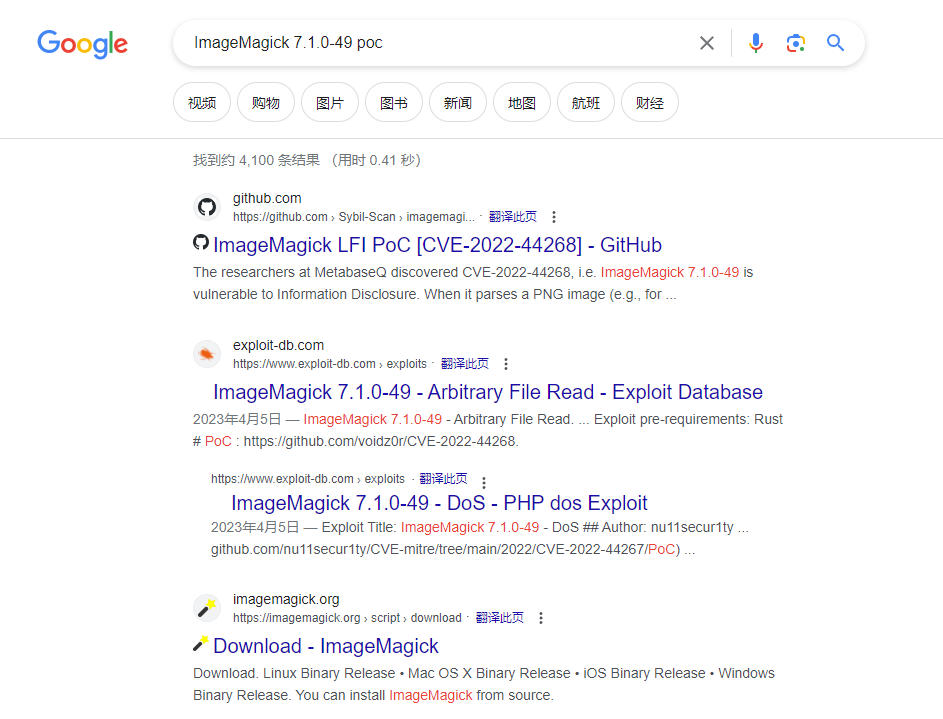Click the github.com site name text
The width and height of the screenshot is (943, 719).
click(267, 198)
